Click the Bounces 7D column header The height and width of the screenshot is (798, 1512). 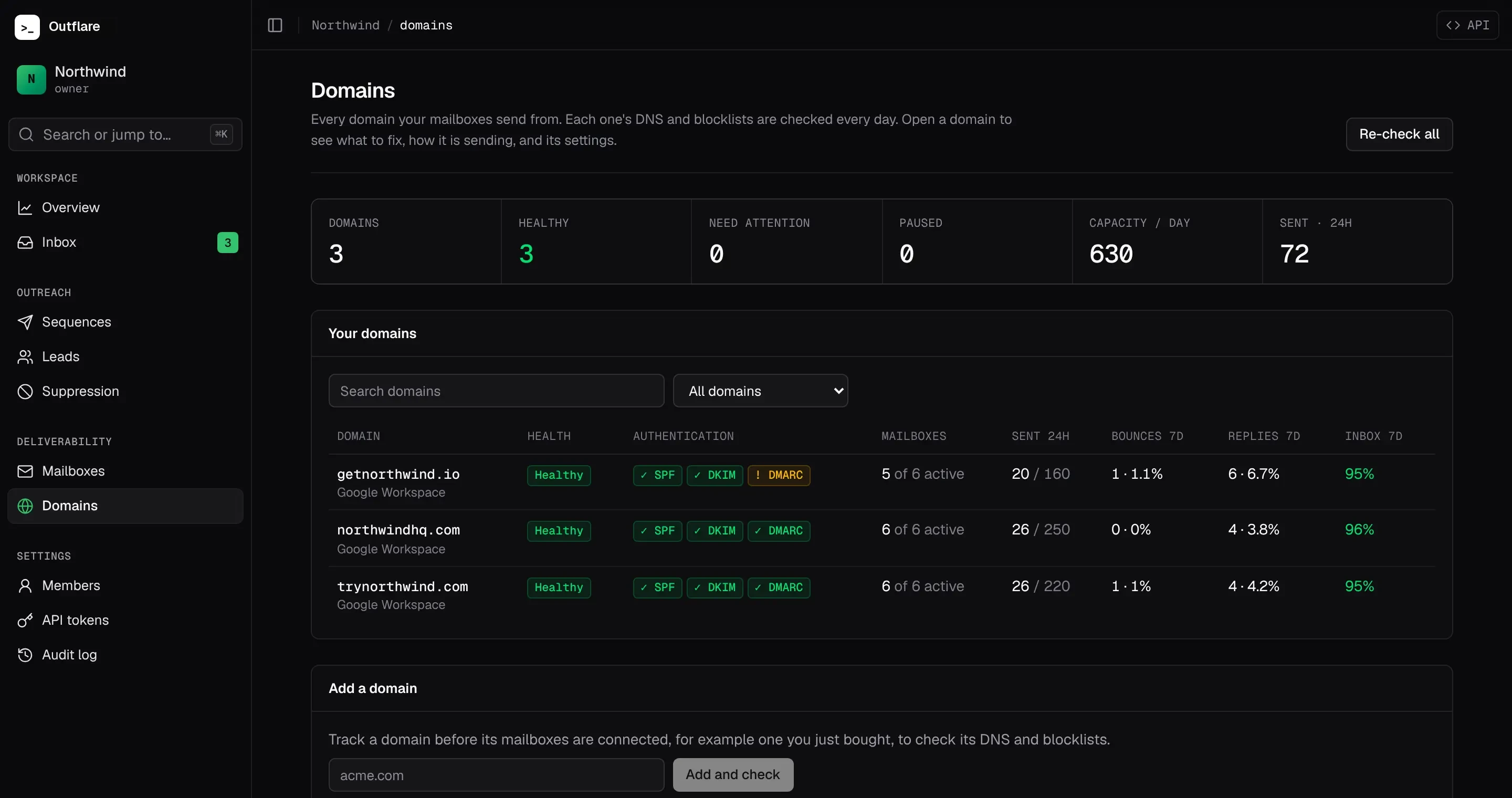coord(1147,436)
